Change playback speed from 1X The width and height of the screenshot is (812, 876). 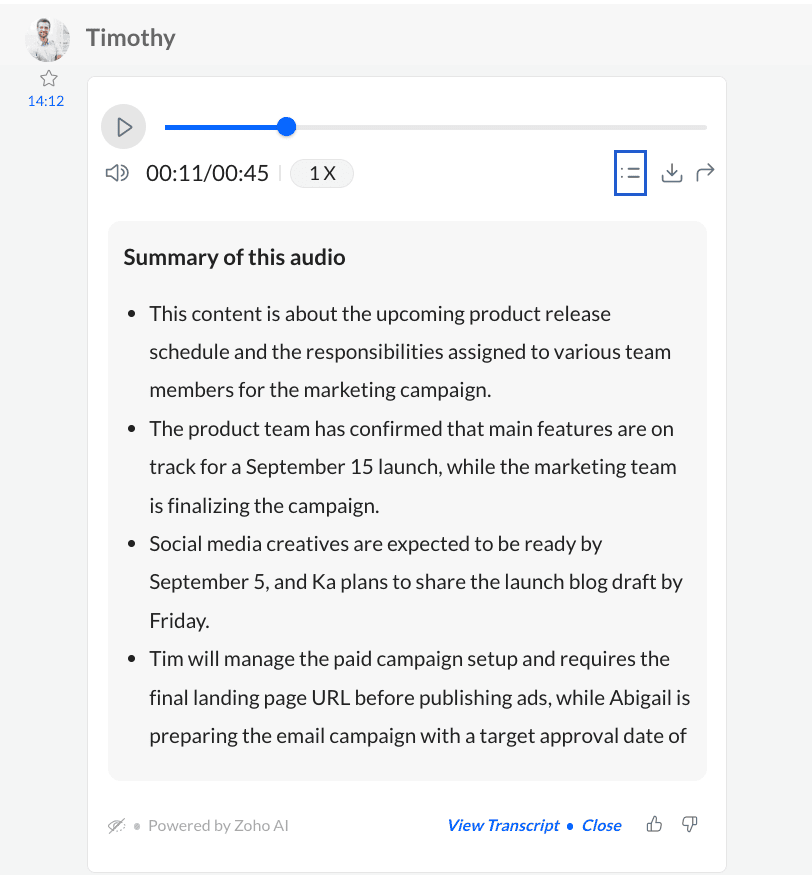click(x=322, y=173)
